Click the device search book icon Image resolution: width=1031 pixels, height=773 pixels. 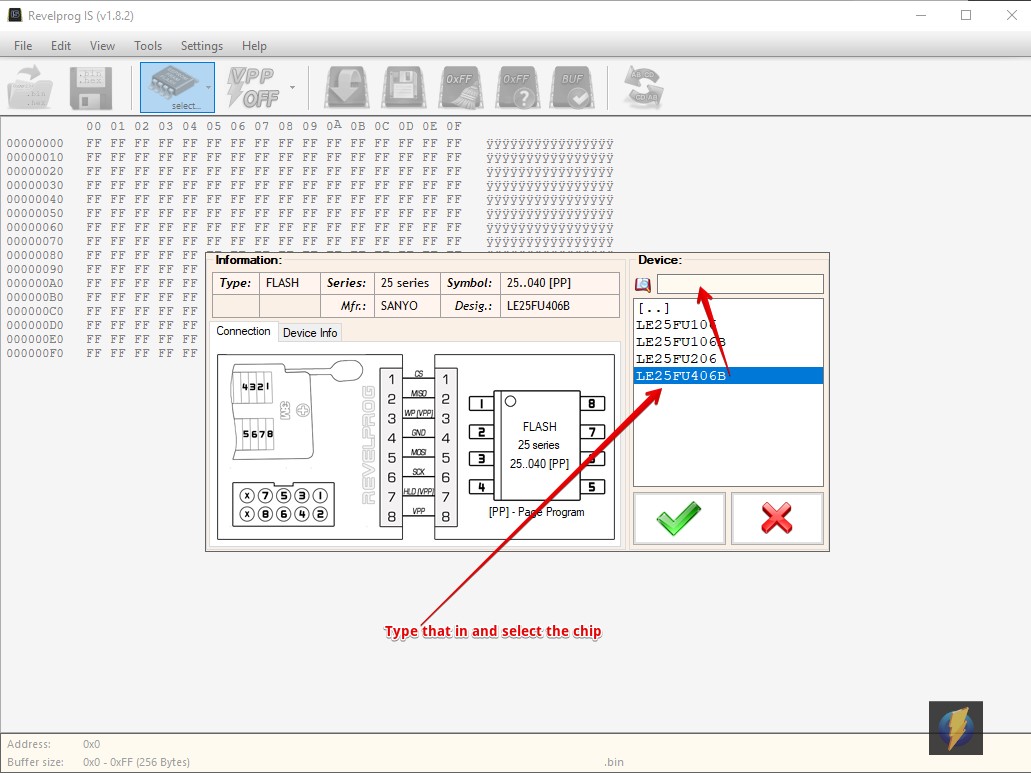(x=642, y=285)
